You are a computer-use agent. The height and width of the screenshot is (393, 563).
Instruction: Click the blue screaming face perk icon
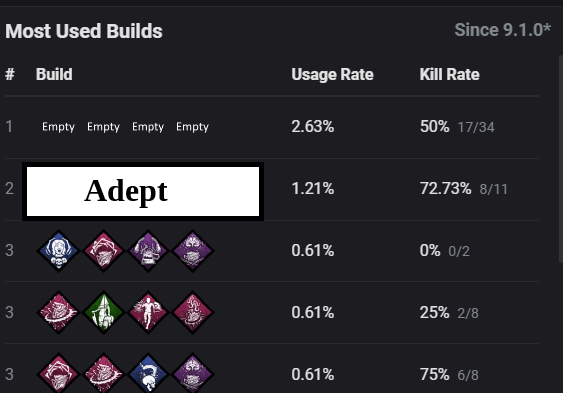pyautogui.click(x=58, y=251)
